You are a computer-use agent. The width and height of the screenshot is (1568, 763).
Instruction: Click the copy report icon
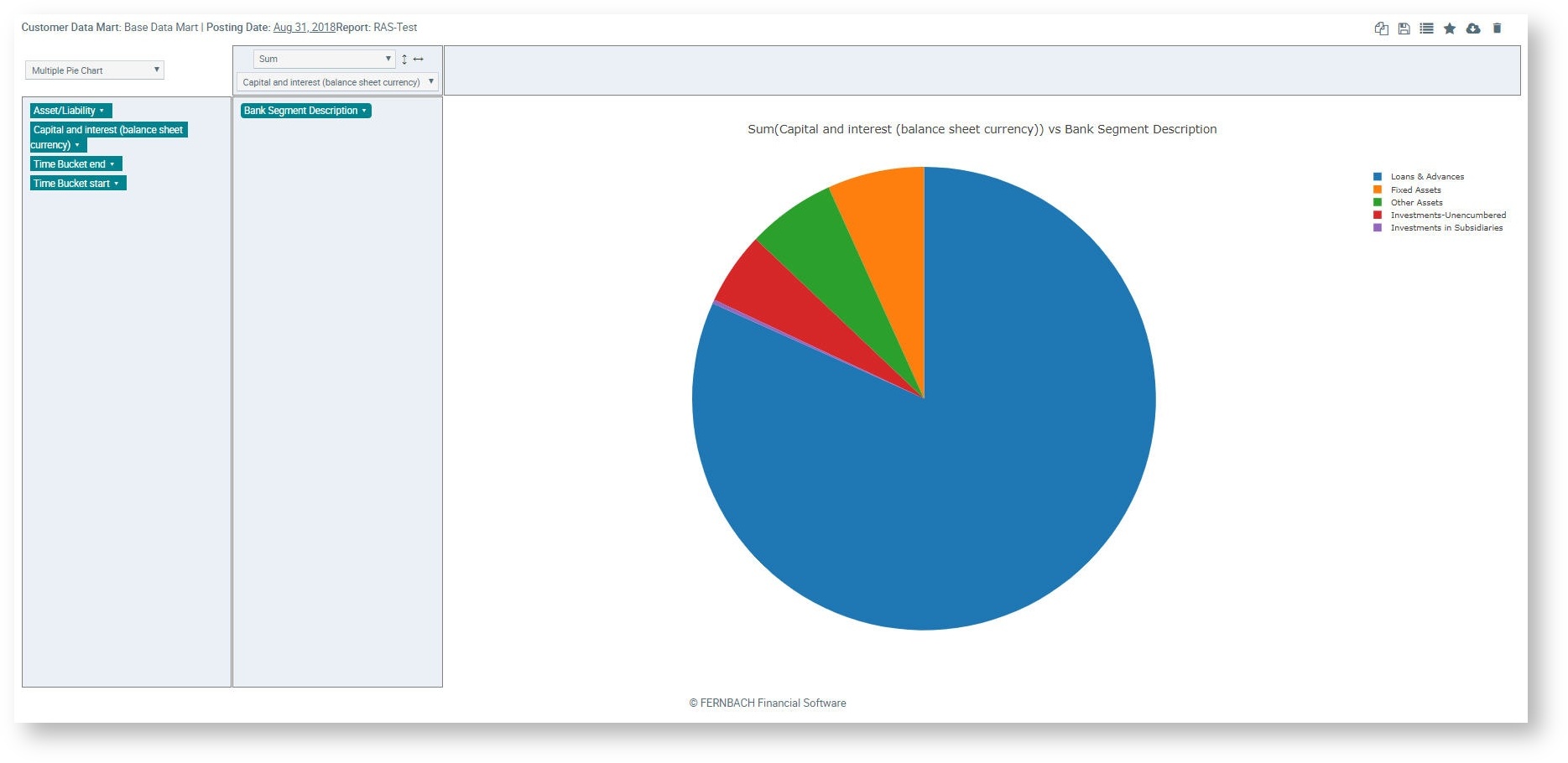click(x=1381, y=29)
